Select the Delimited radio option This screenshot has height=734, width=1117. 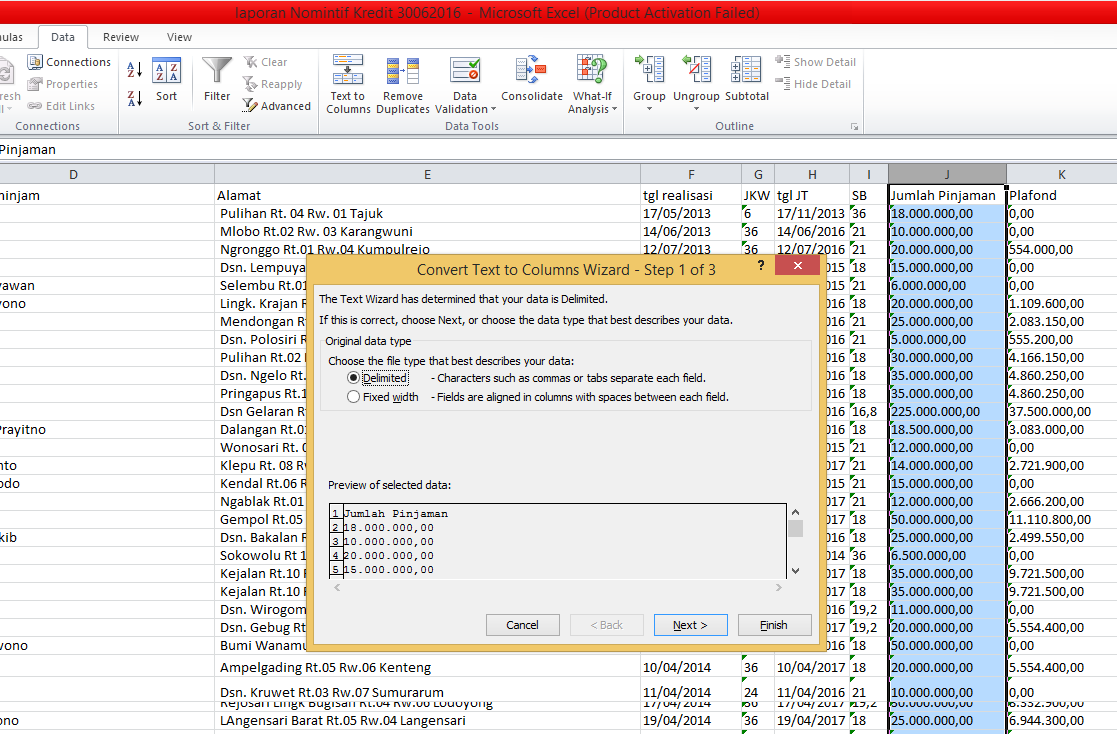pos(353,378)
